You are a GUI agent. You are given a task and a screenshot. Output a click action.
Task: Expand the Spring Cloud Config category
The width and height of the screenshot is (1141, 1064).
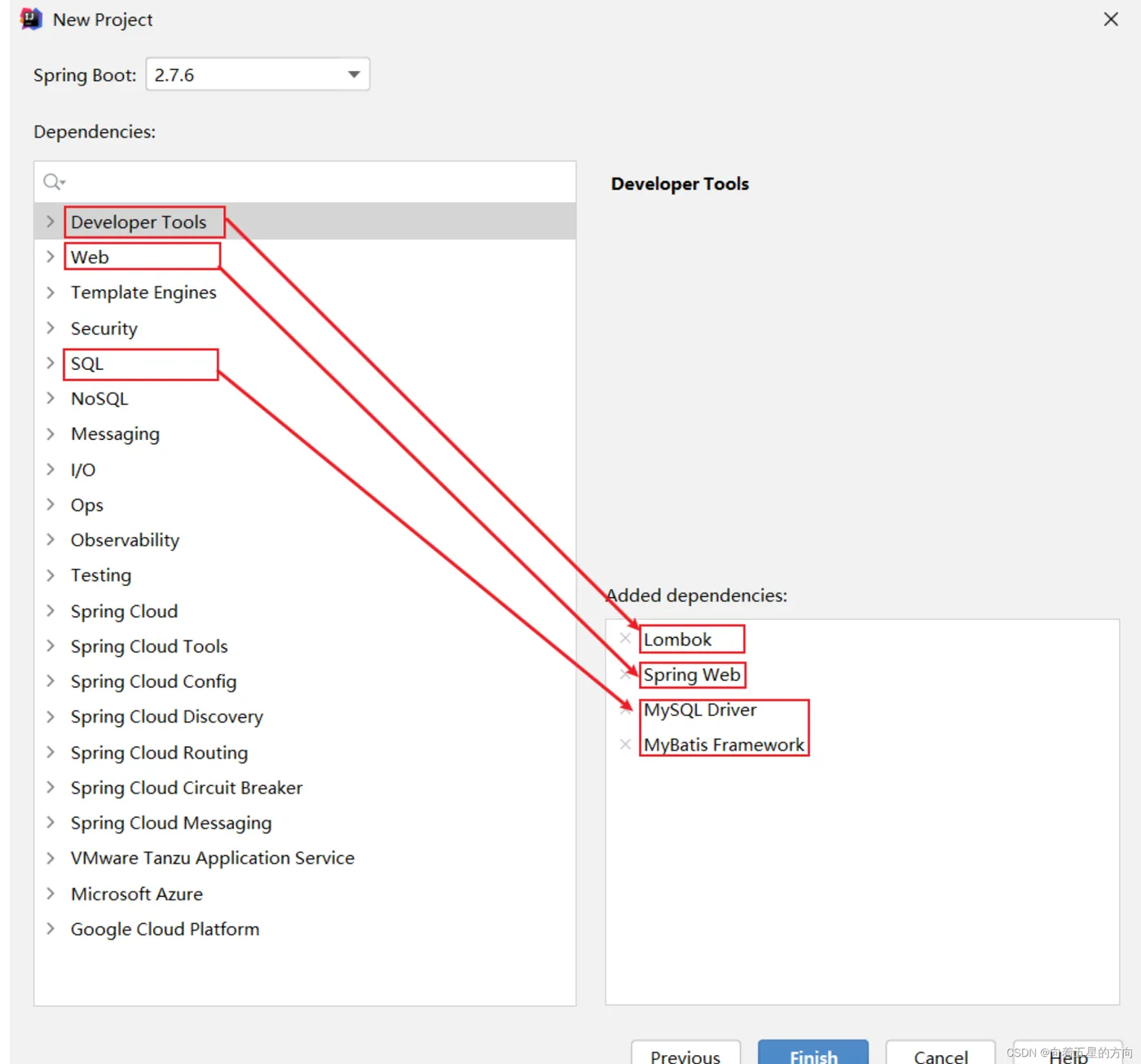(51, 681)
